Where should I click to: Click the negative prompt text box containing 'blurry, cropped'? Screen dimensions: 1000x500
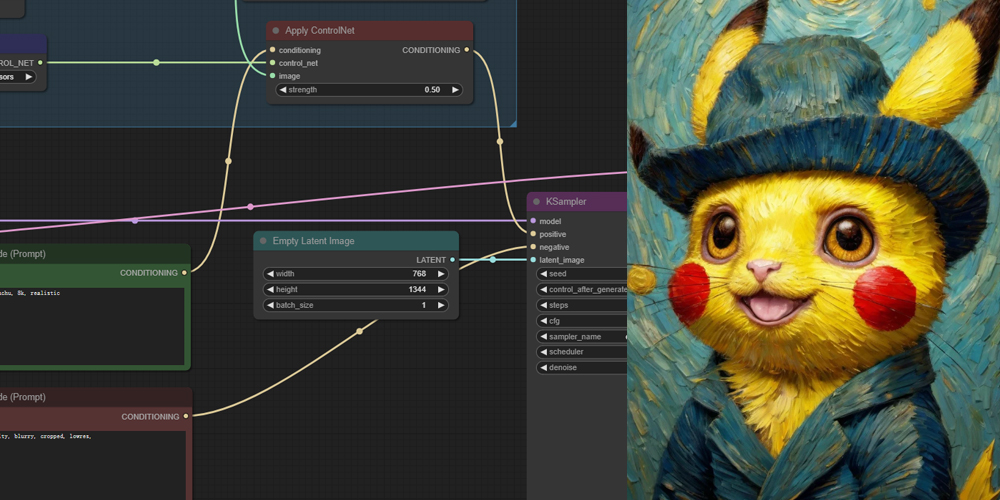[x=92, y=466]
